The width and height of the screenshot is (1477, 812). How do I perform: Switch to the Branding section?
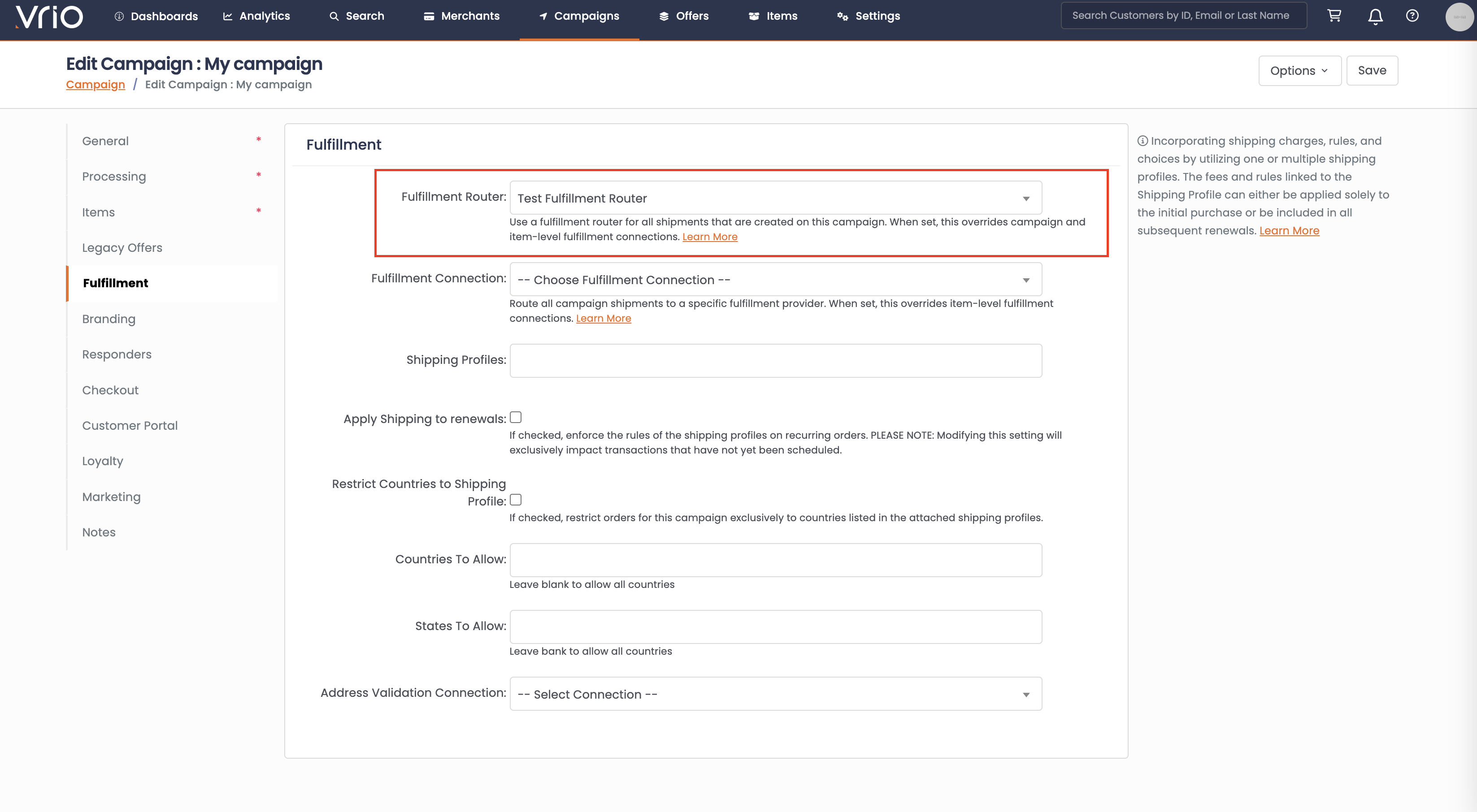[x=109, y=319]
